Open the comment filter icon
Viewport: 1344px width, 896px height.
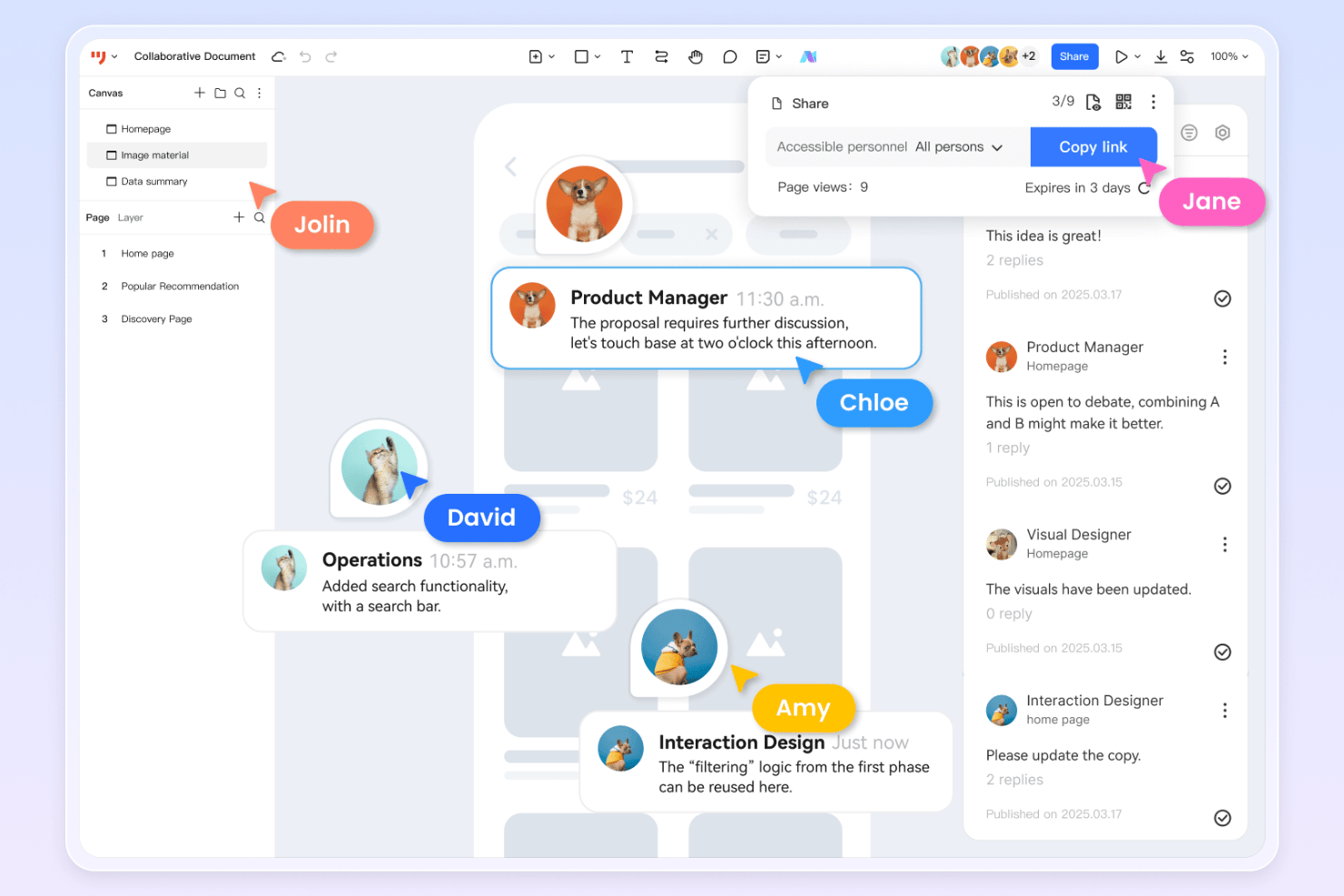point(1189,133)
